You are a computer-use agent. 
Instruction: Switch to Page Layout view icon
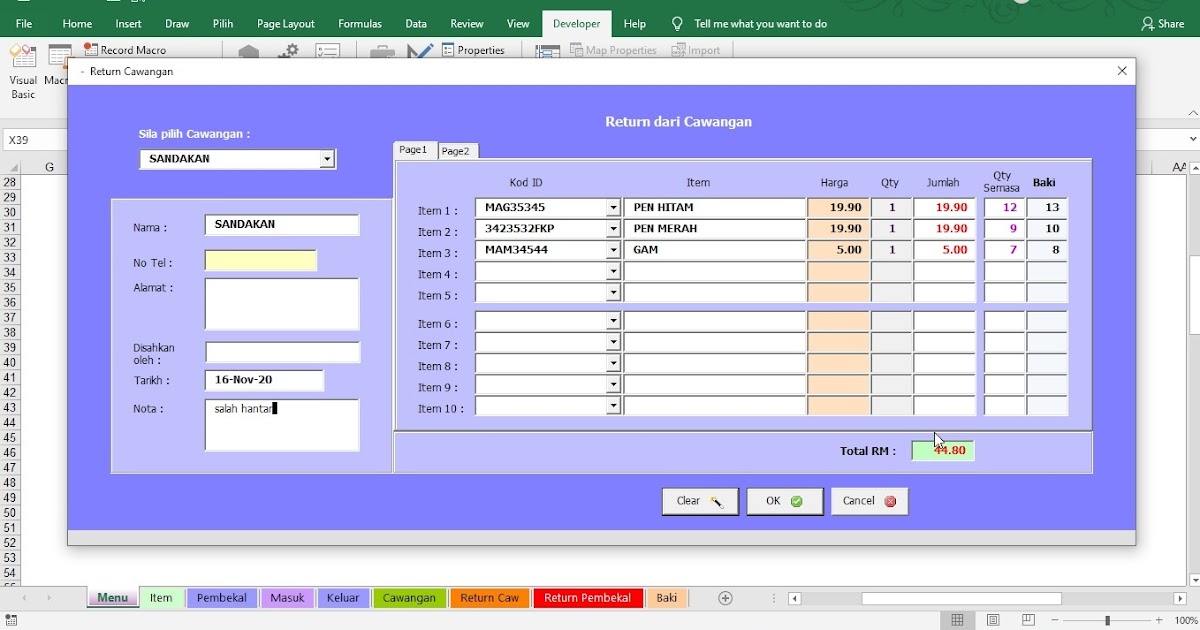pyautogui.click(x=993, y=621)
